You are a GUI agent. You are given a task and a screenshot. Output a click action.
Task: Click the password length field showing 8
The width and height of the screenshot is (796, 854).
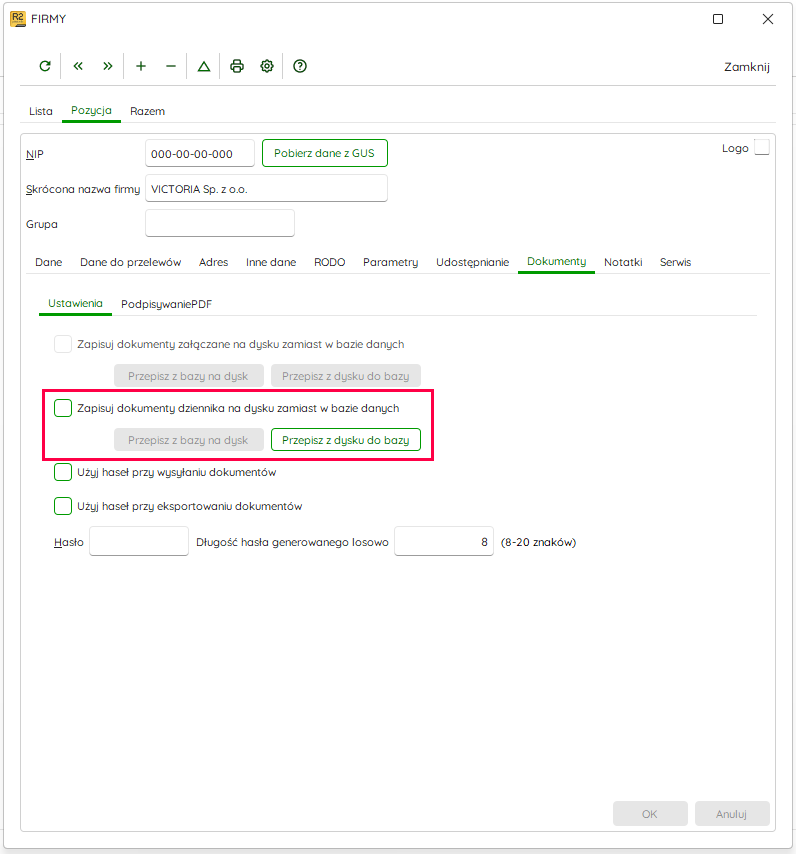[x=444, y=541]
